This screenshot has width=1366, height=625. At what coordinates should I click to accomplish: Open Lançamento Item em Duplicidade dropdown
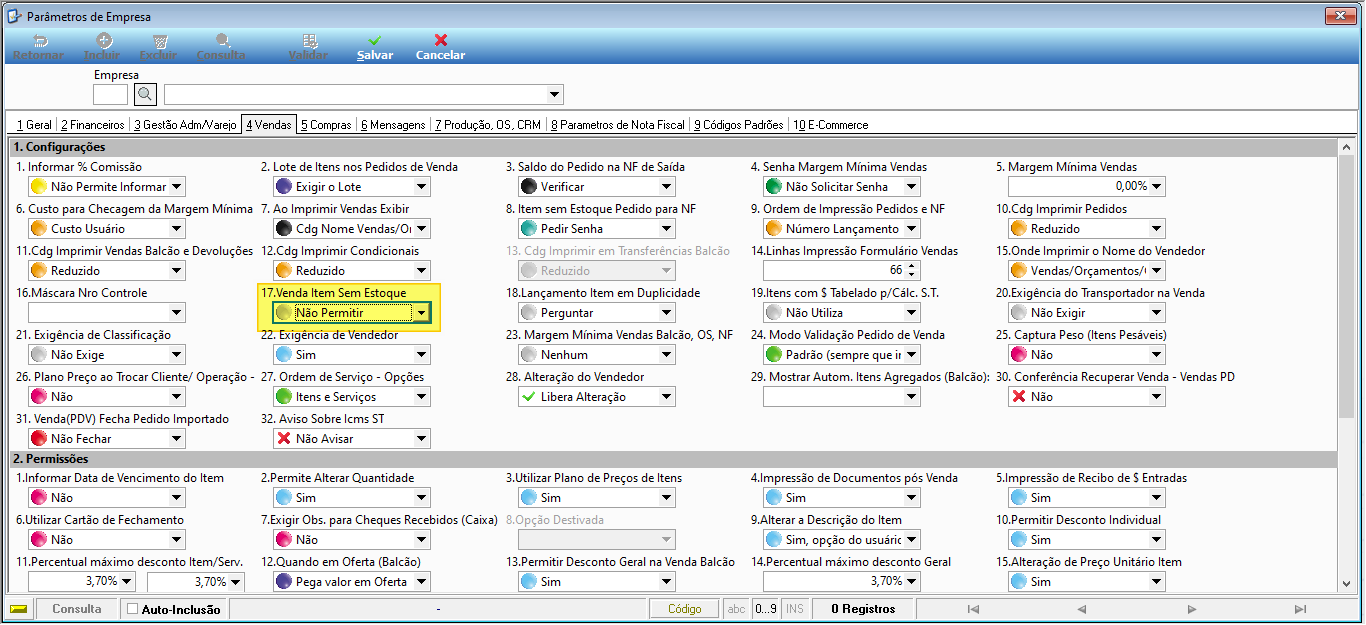pos(666,313)
